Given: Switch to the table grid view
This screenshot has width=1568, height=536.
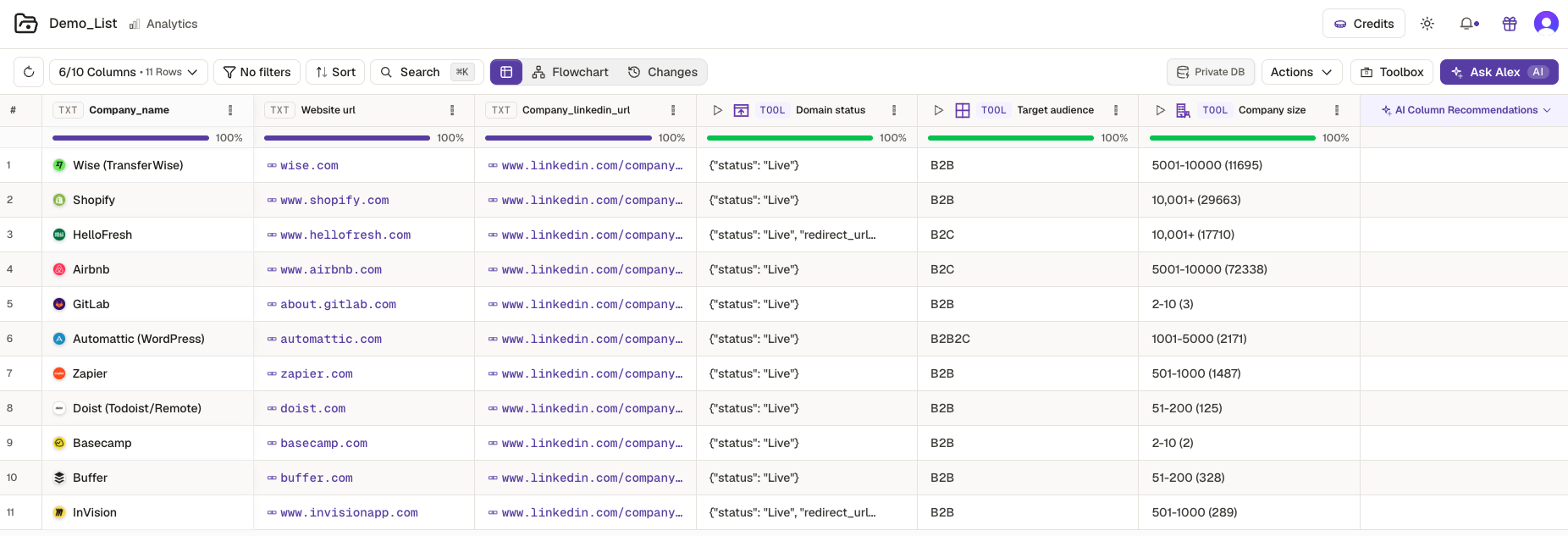Looking at the screenshot, I should pyautogui.click(x=506, y=72).
